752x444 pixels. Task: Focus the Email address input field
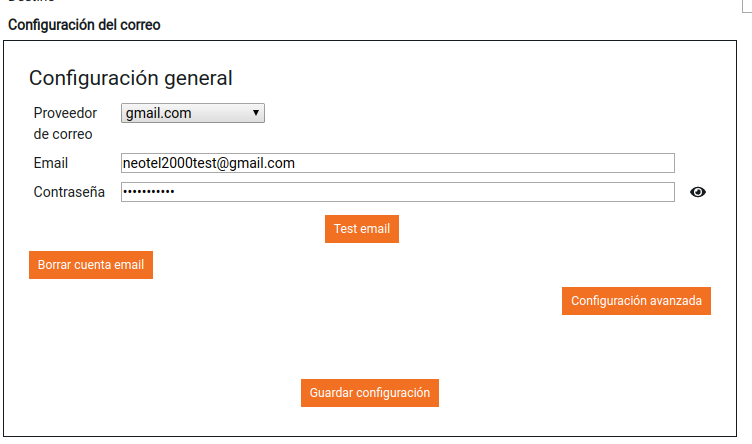(x=397, y=163)
